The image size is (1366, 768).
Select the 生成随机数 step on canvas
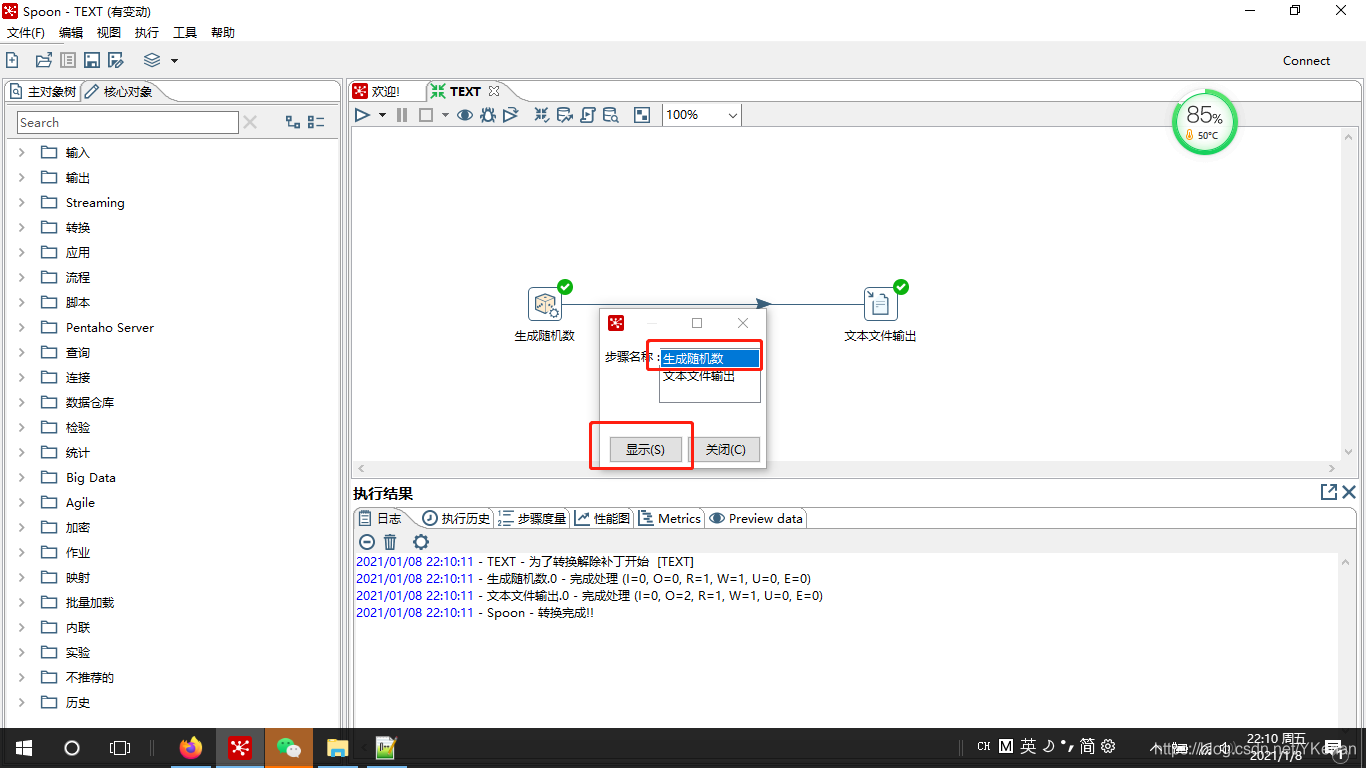(x=545, y=303)
